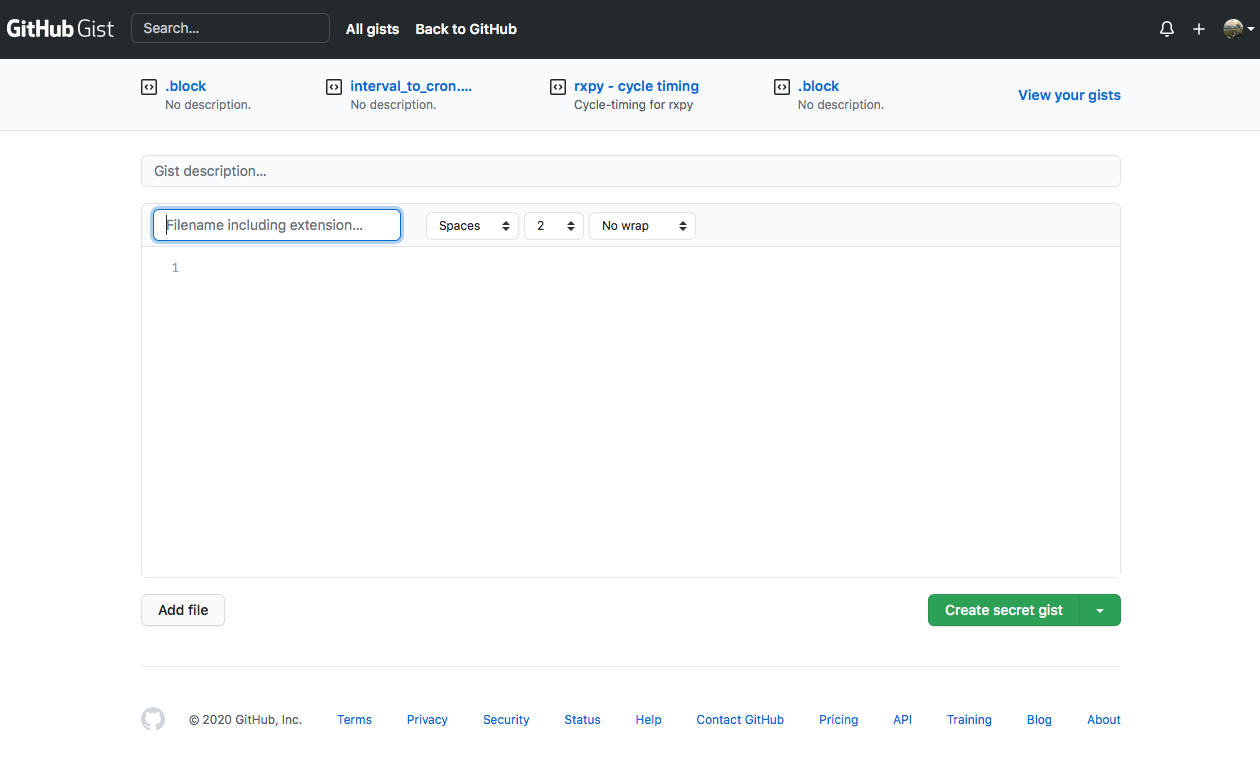
Task: Click the Gist description field
Action: click(630, 171)
